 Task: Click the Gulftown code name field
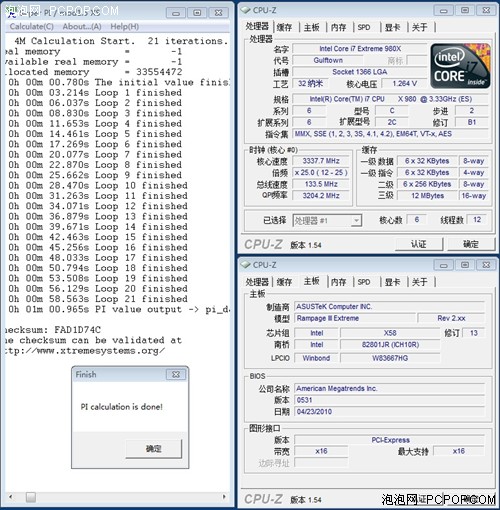[328, 60]
